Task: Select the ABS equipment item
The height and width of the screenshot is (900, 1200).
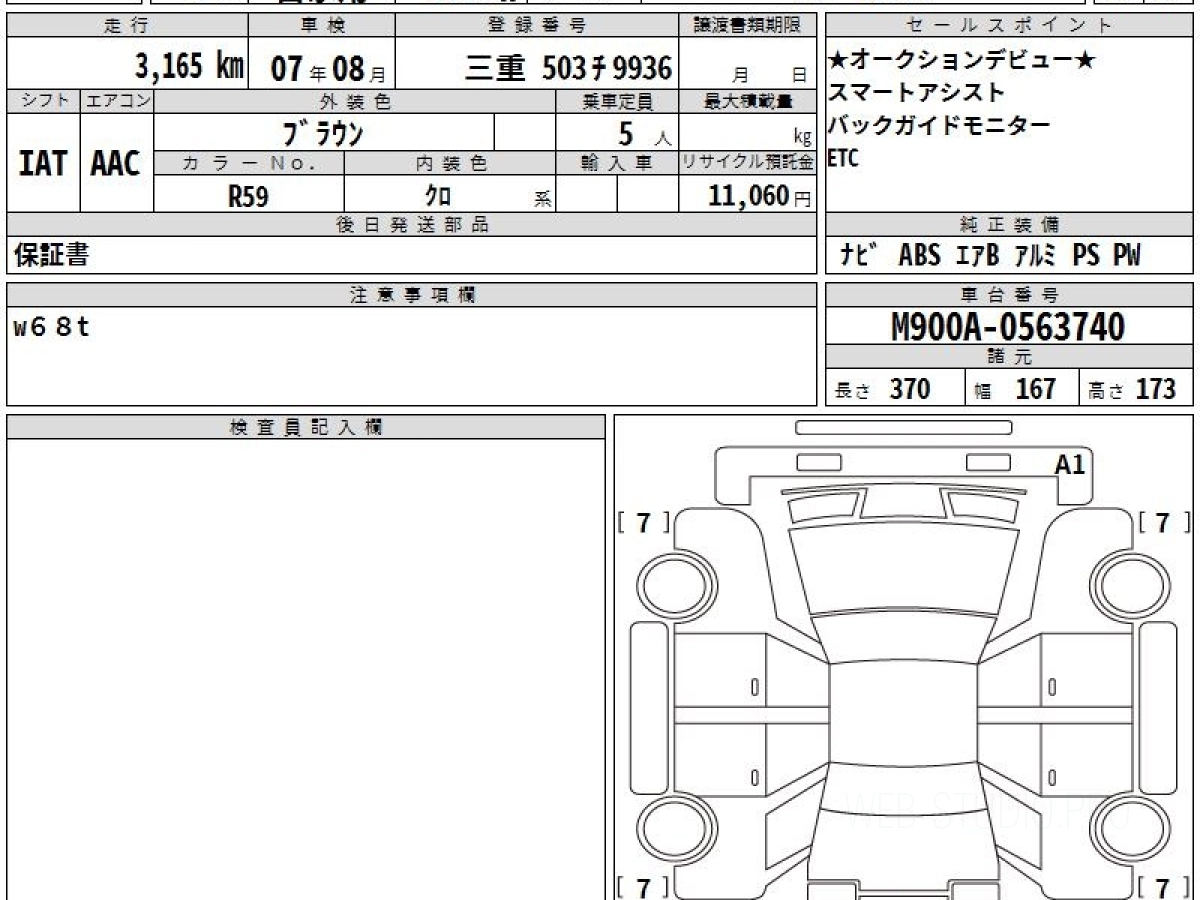Action: tap(919, 255)
